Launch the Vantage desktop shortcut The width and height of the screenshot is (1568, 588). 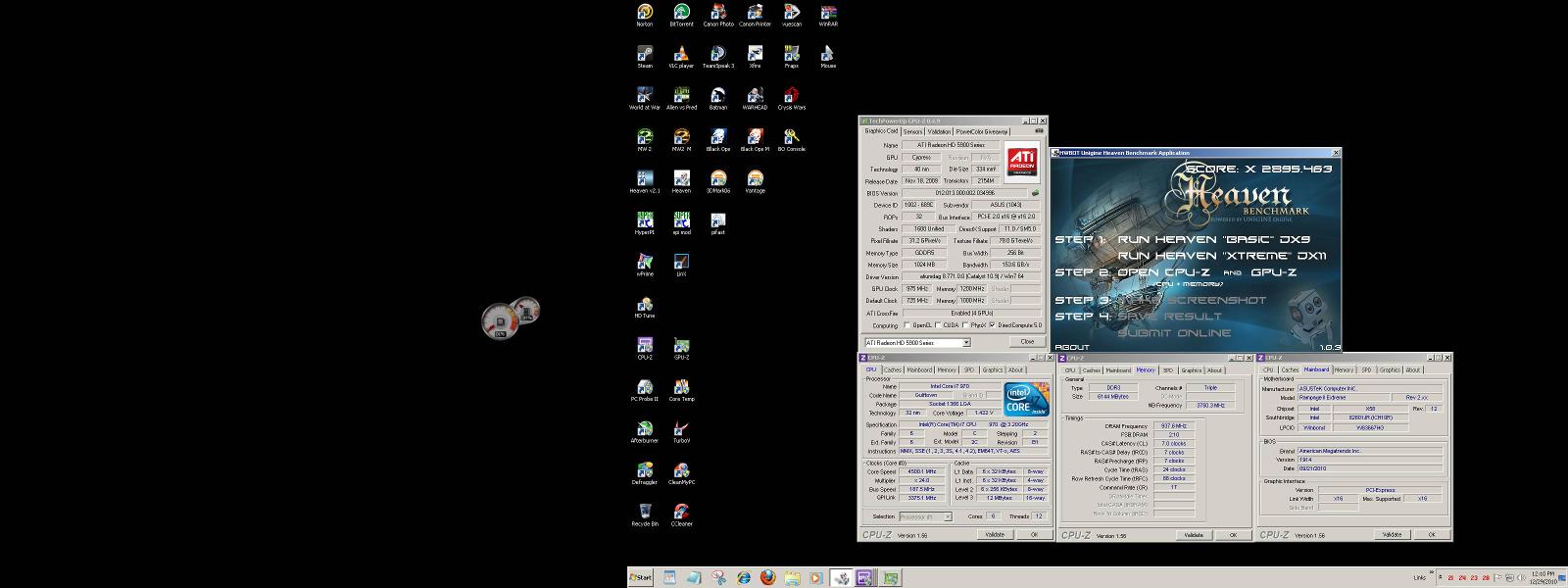coord(755,181)
